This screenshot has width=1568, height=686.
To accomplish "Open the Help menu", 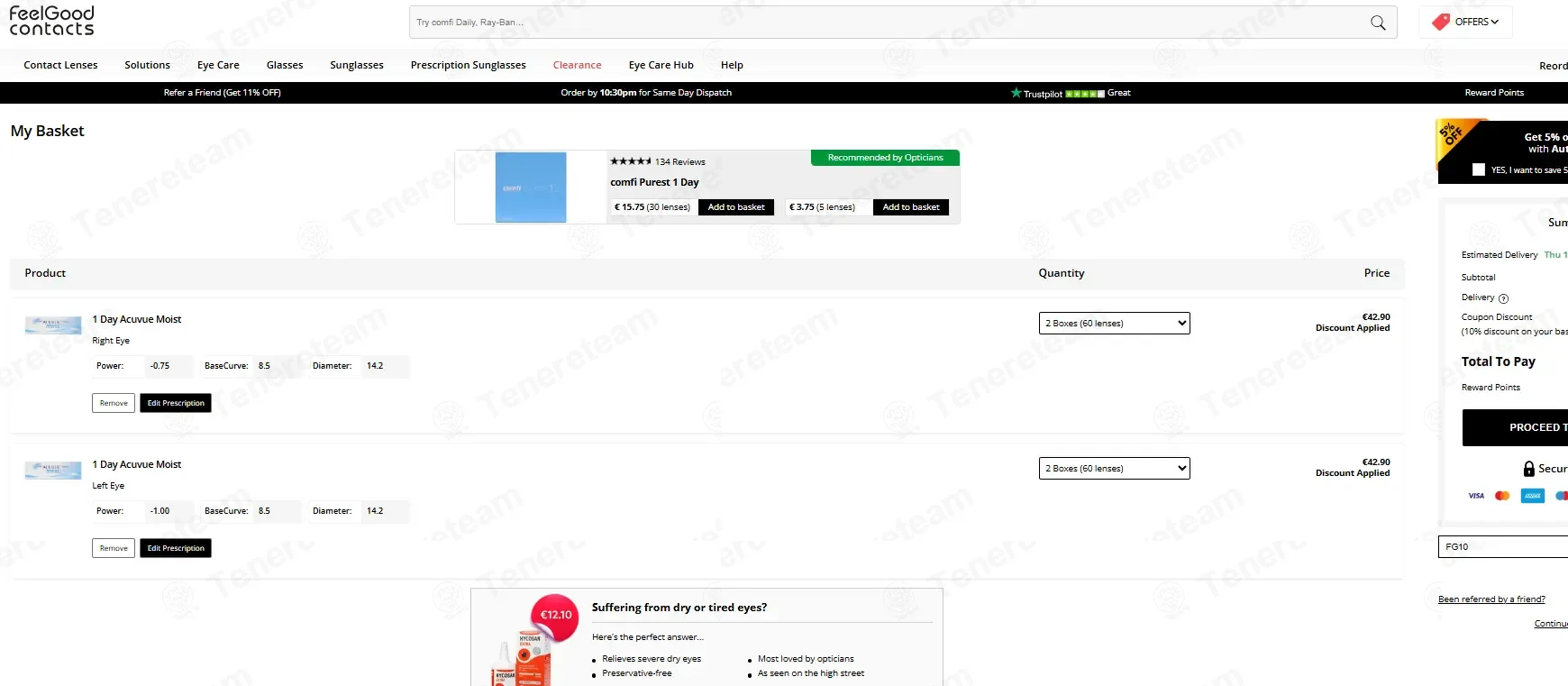I will point(732,65).
